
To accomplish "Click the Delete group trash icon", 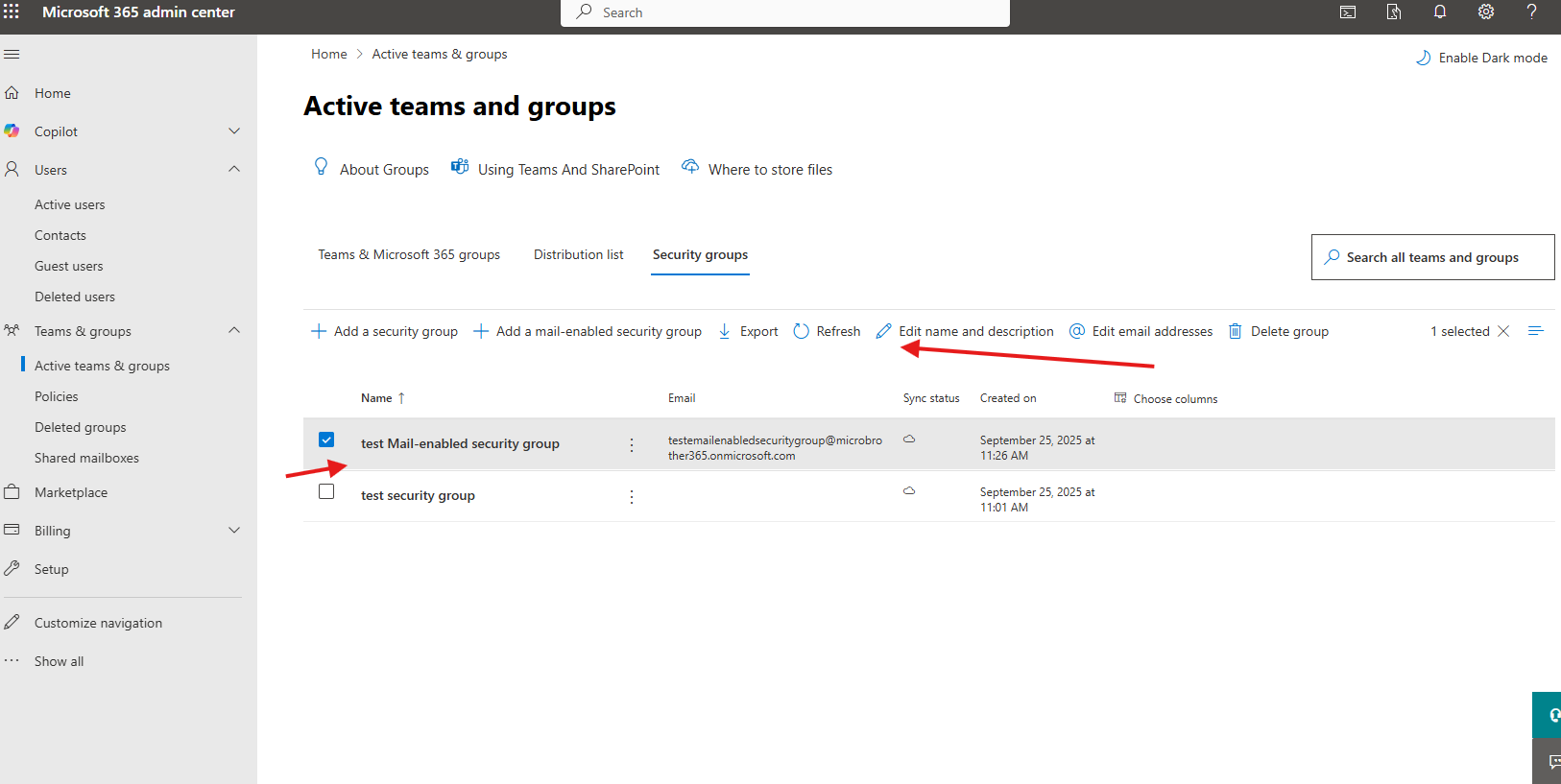I will pos(1236,331).
